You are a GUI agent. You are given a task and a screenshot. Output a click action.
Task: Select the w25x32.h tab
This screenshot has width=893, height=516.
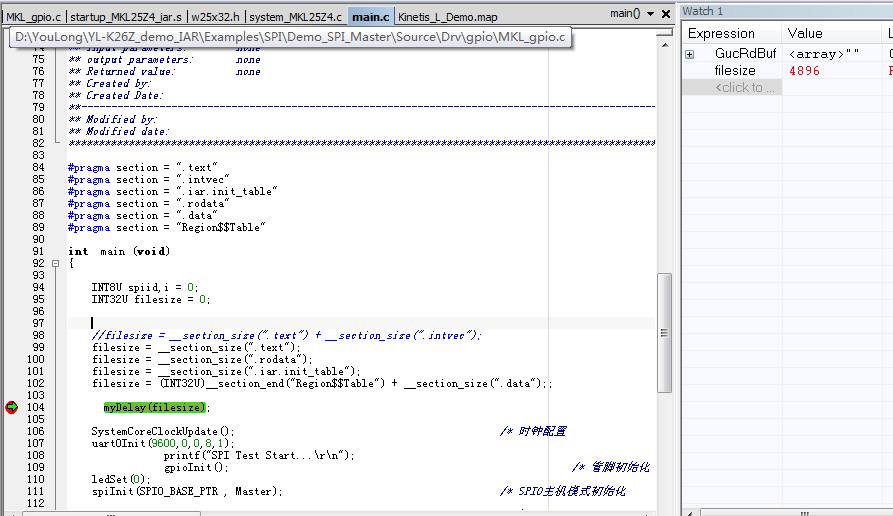coord(216,17)
